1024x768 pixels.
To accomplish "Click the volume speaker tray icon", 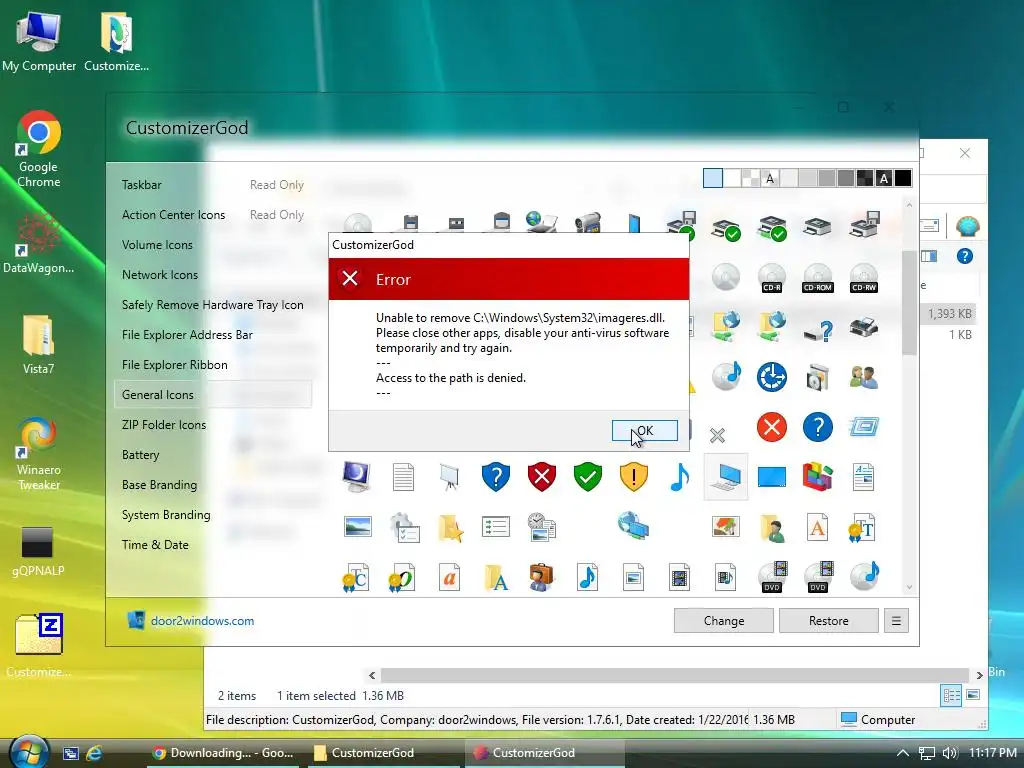I will click(950, 753).
